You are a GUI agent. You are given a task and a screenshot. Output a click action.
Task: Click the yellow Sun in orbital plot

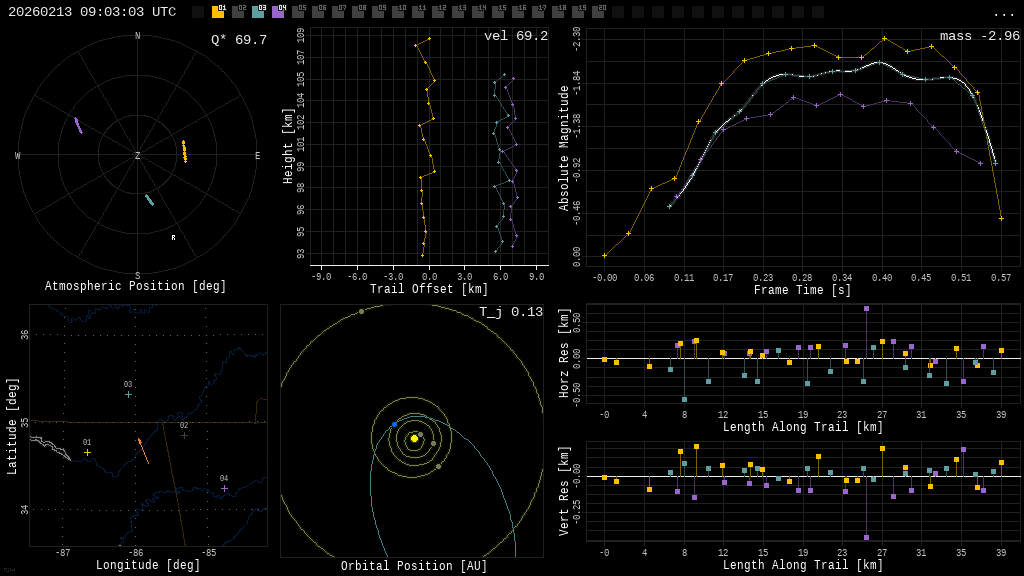[414, 438]
